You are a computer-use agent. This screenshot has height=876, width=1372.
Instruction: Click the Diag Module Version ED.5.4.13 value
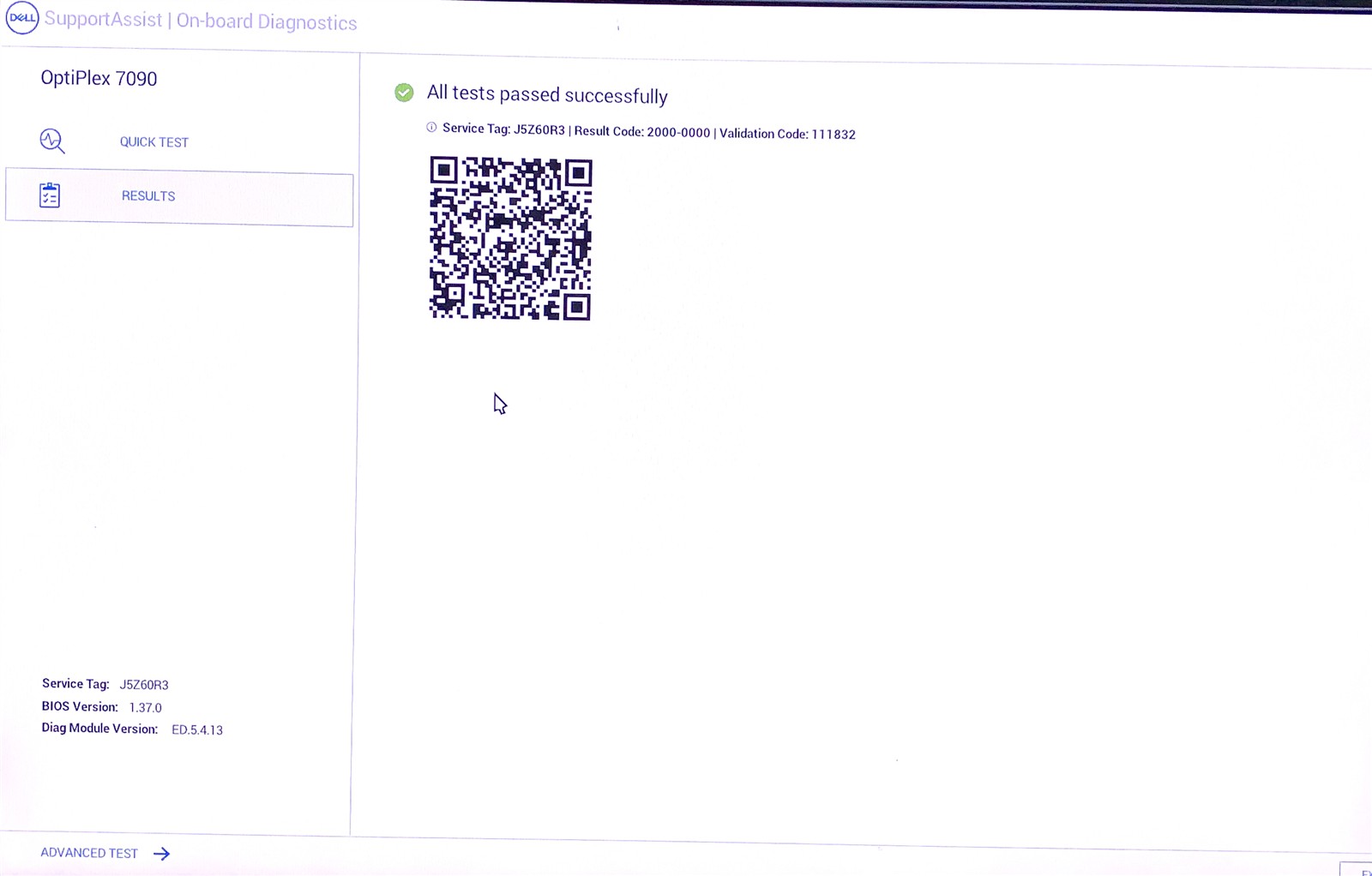pyautogui.click(x=197, y=730)
